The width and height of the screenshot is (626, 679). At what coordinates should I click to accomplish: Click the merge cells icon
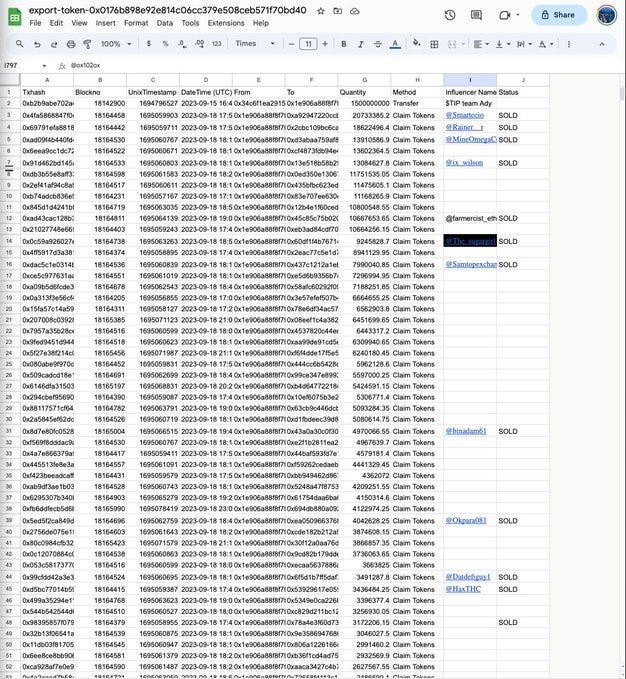(452, 44)
